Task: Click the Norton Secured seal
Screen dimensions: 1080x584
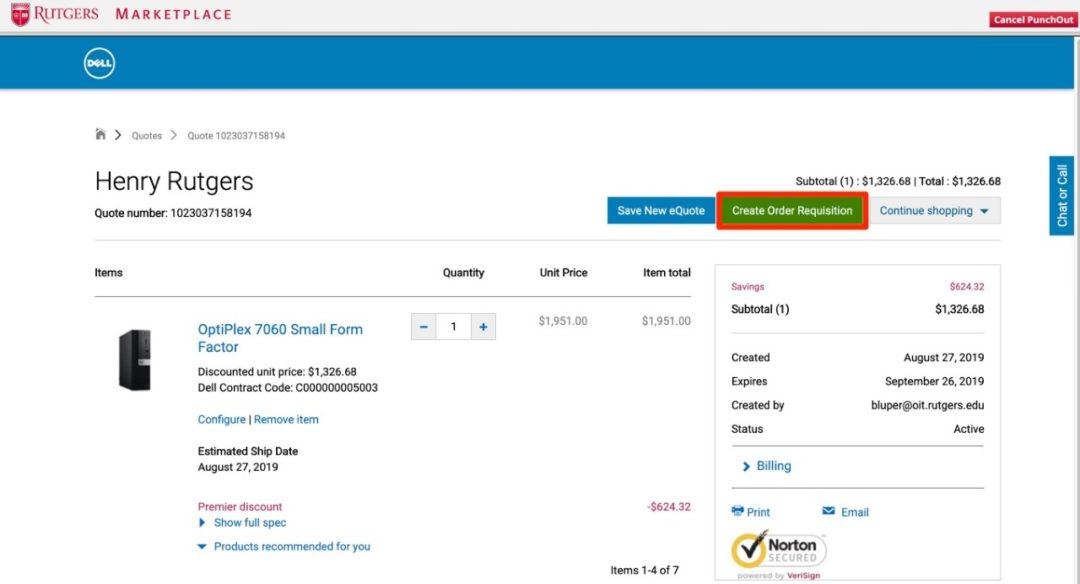Action: coord(778,550)
